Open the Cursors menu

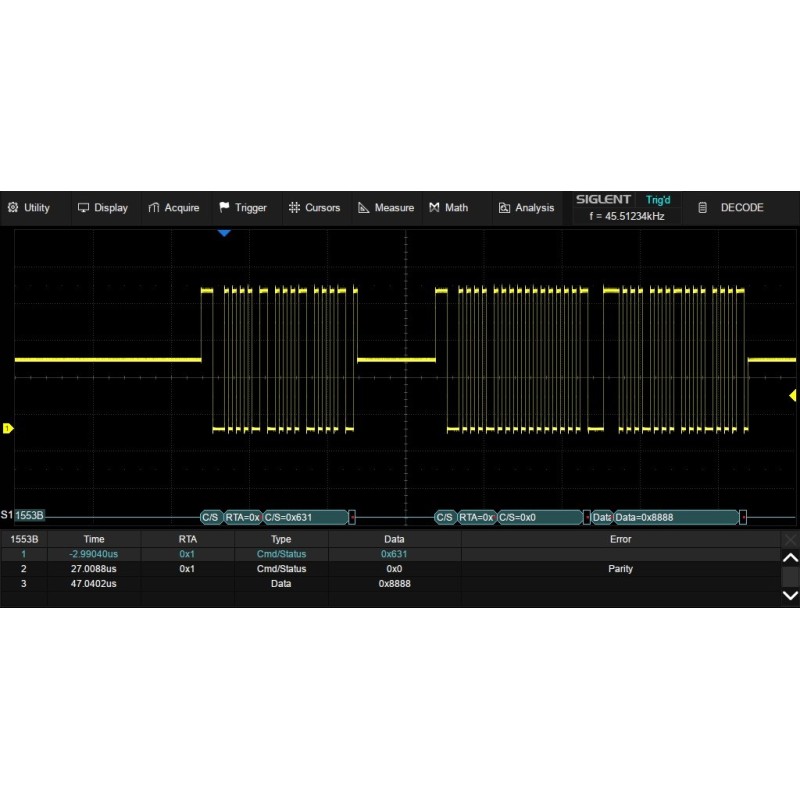[314, 208]
